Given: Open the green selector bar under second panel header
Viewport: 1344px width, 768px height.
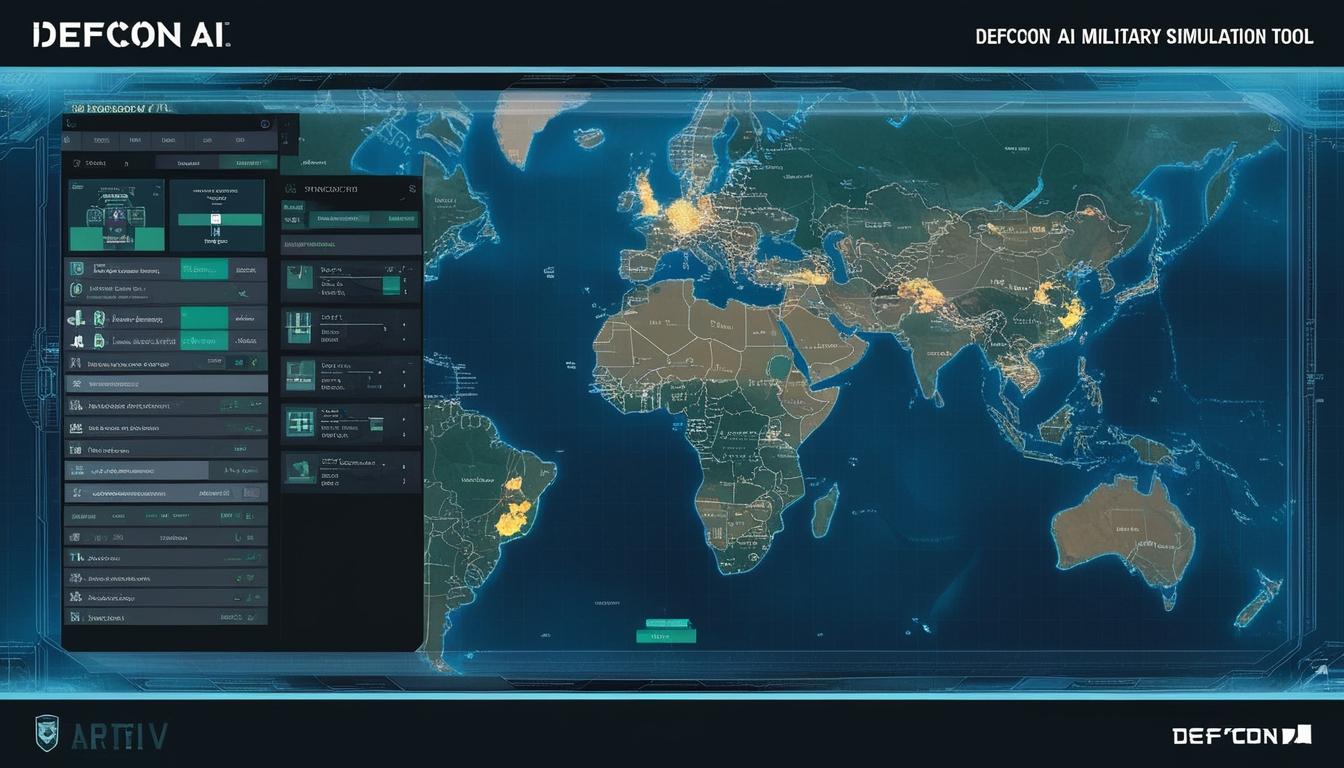Looking at the screenshot, I should click(338, 218).
